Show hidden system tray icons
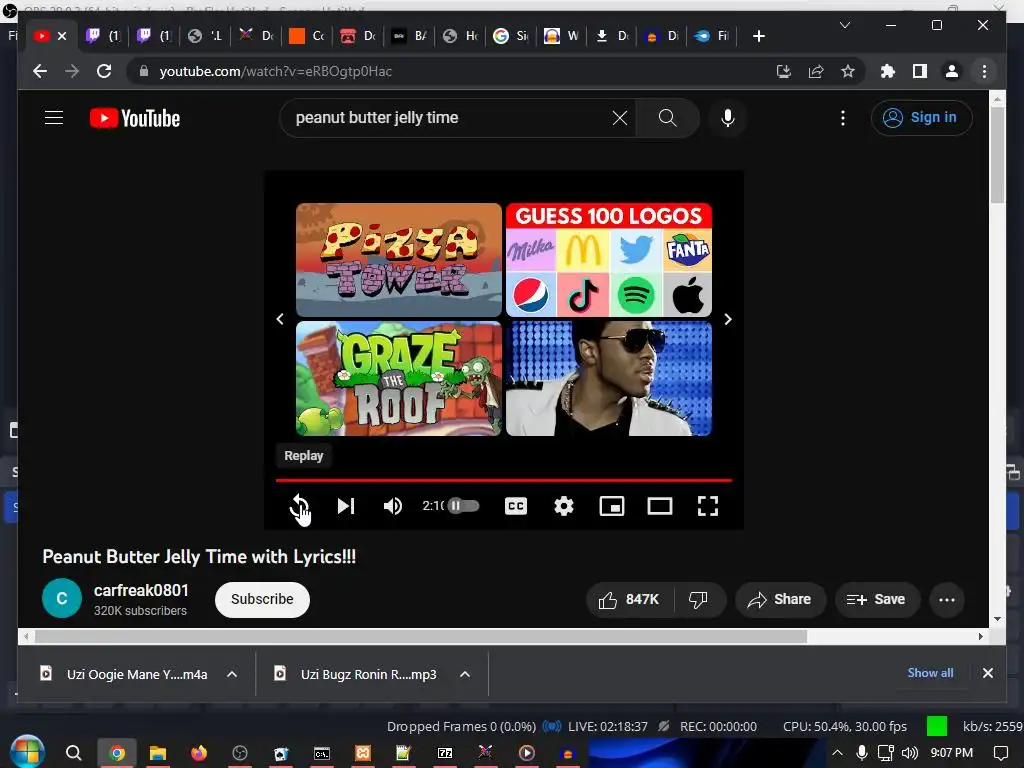 coord(837,753)
